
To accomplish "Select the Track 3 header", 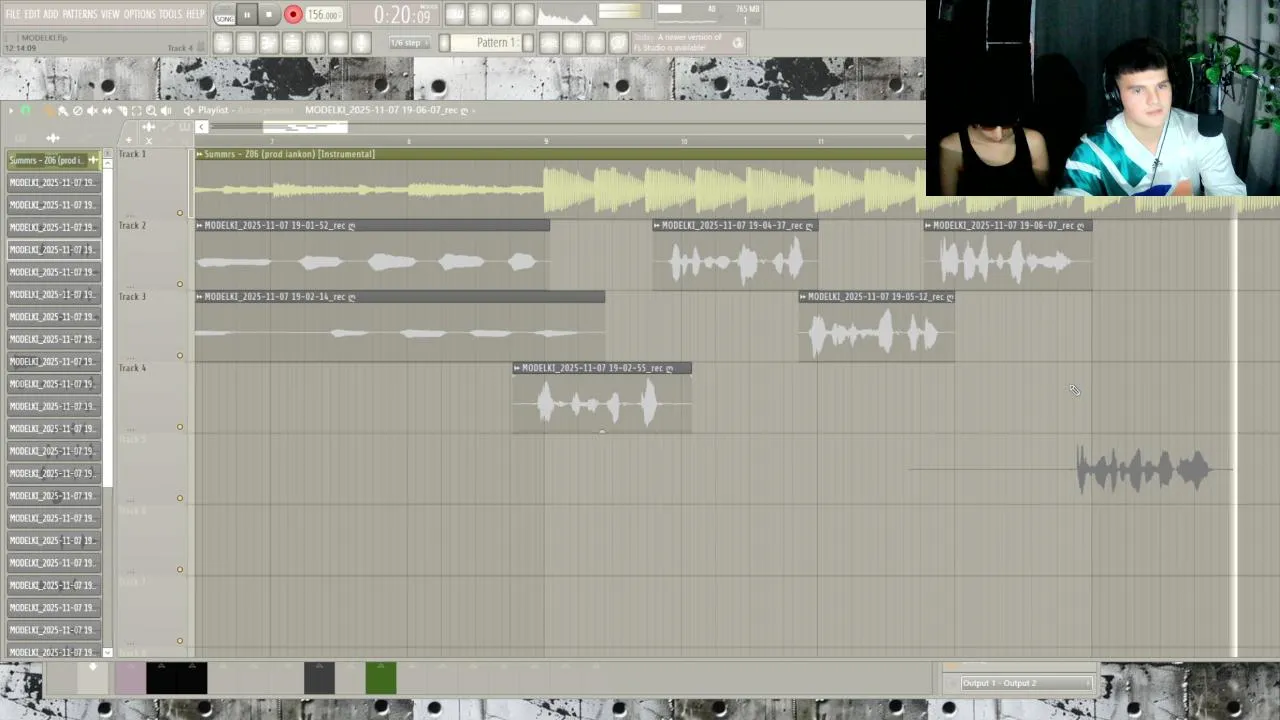I will (151, 326).
